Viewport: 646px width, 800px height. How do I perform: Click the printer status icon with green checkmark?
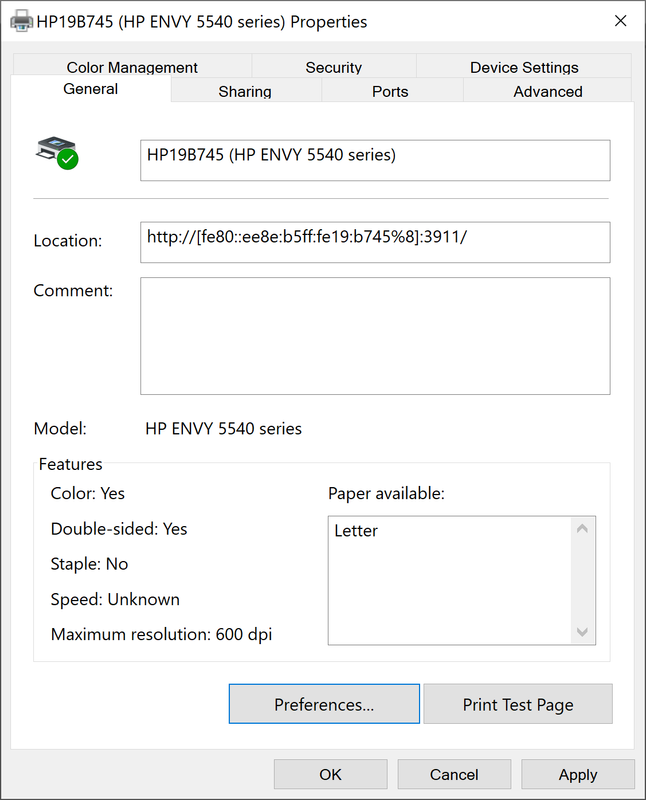[x=57, y=153]
